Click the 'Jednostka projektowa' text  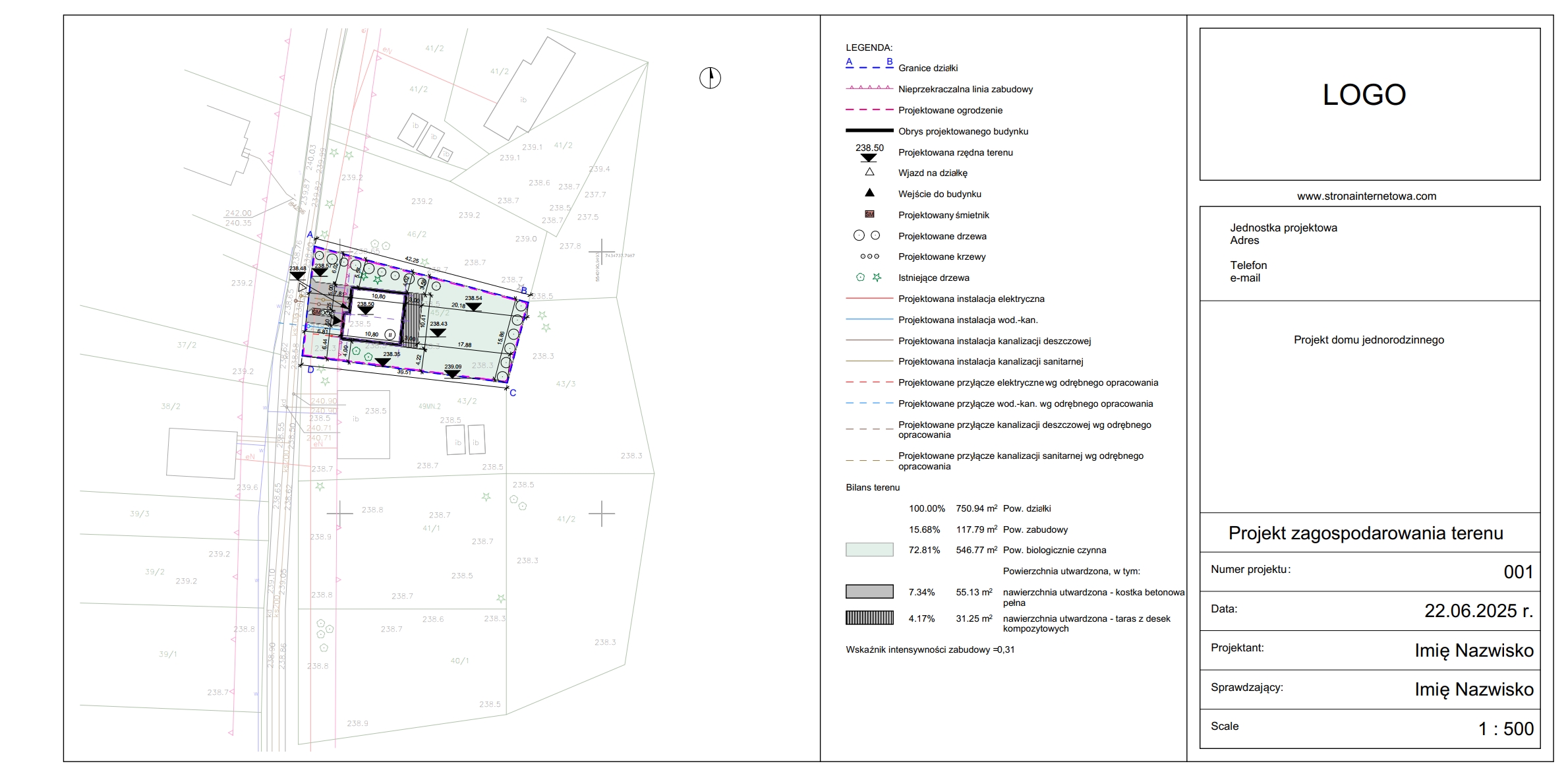coord(1283,227)
